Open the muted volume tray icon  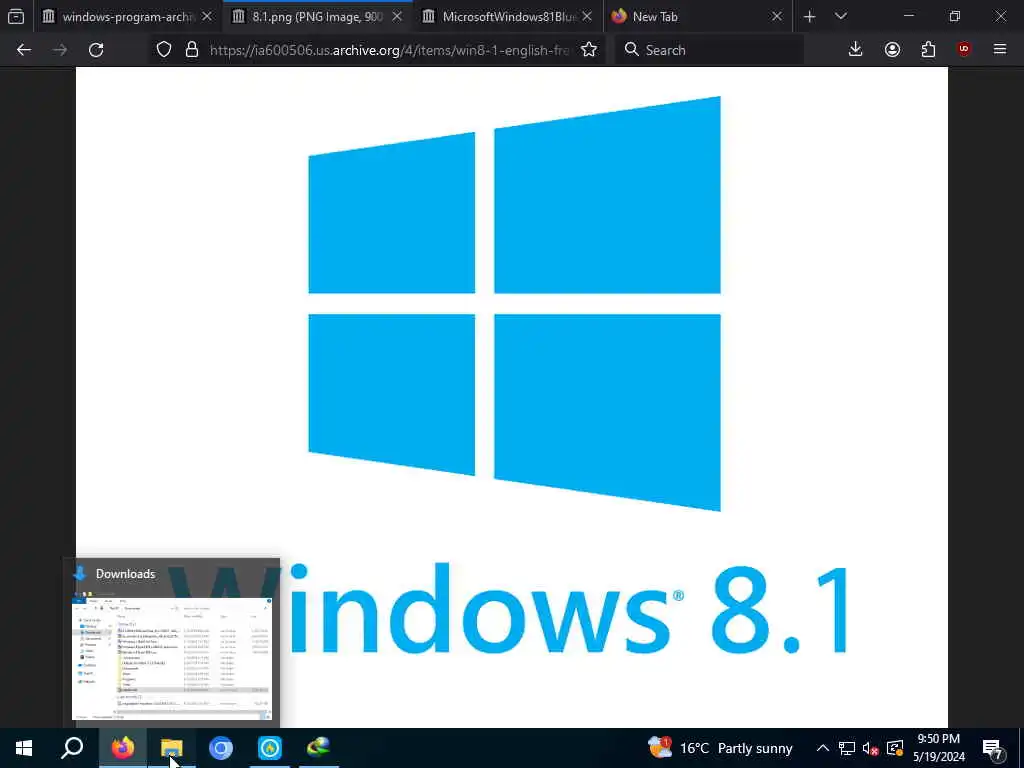[x=871, y=748]
